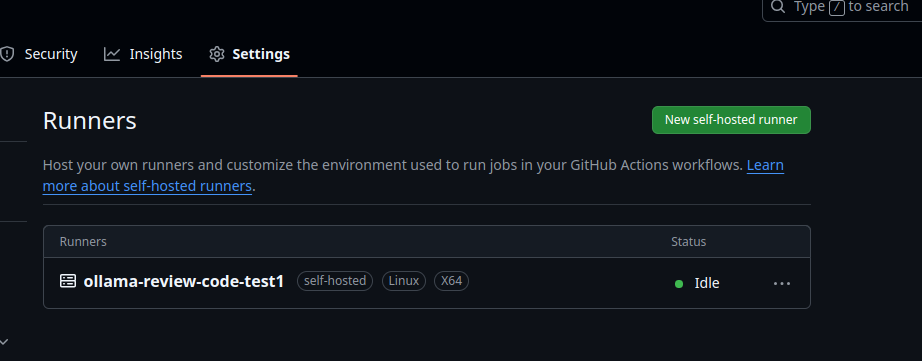Screen dimensions: 922x361
Task: Click the Linux label
Action: coord(404,281)
